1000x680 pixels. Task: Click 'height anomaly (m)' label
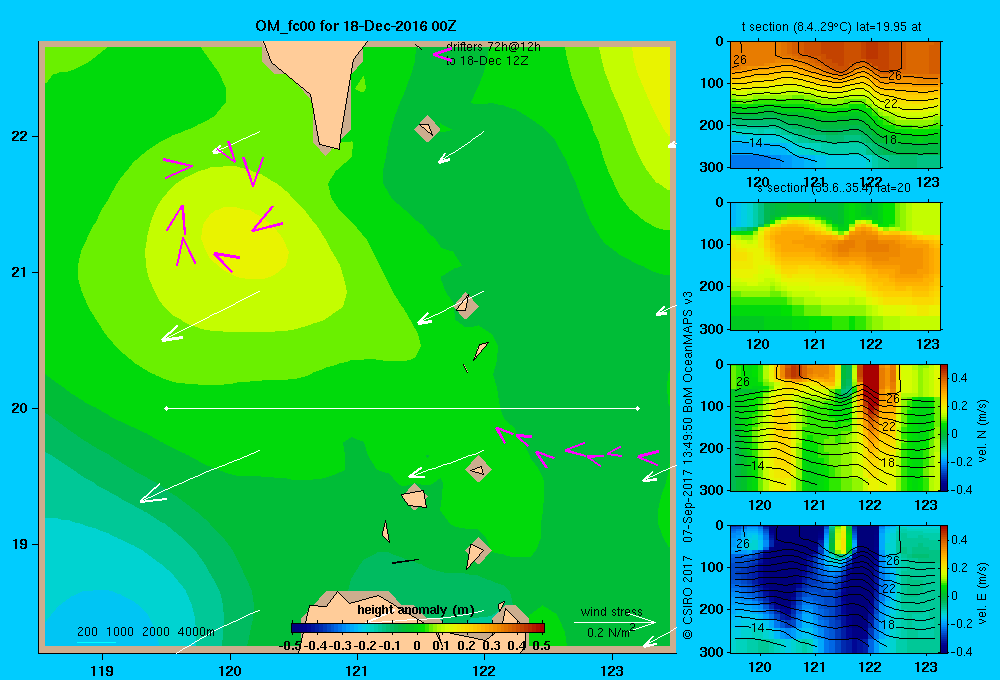[x=415, y=610]
